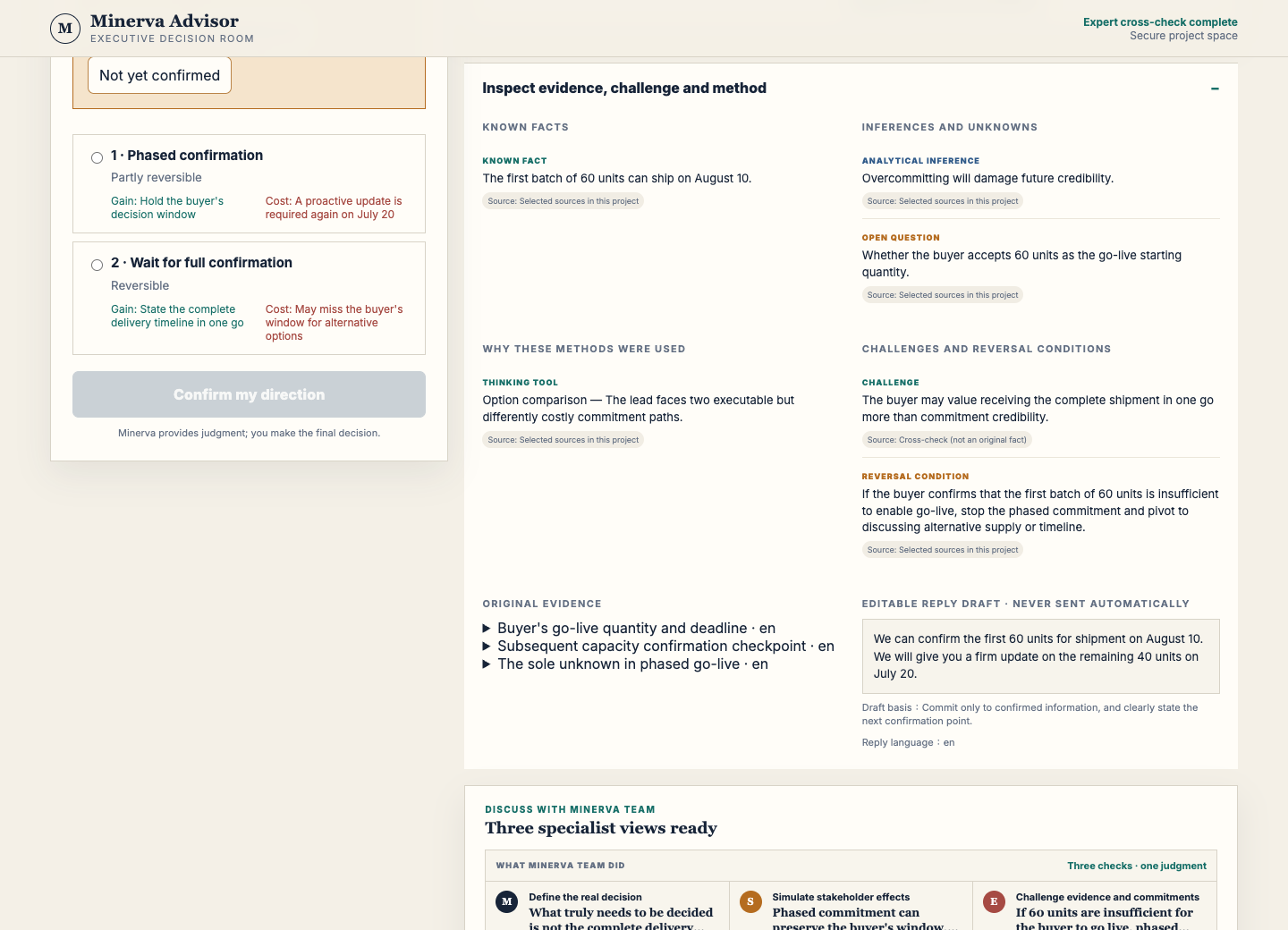Click the Challenge evidence and commitments title

coord(1107,897)
